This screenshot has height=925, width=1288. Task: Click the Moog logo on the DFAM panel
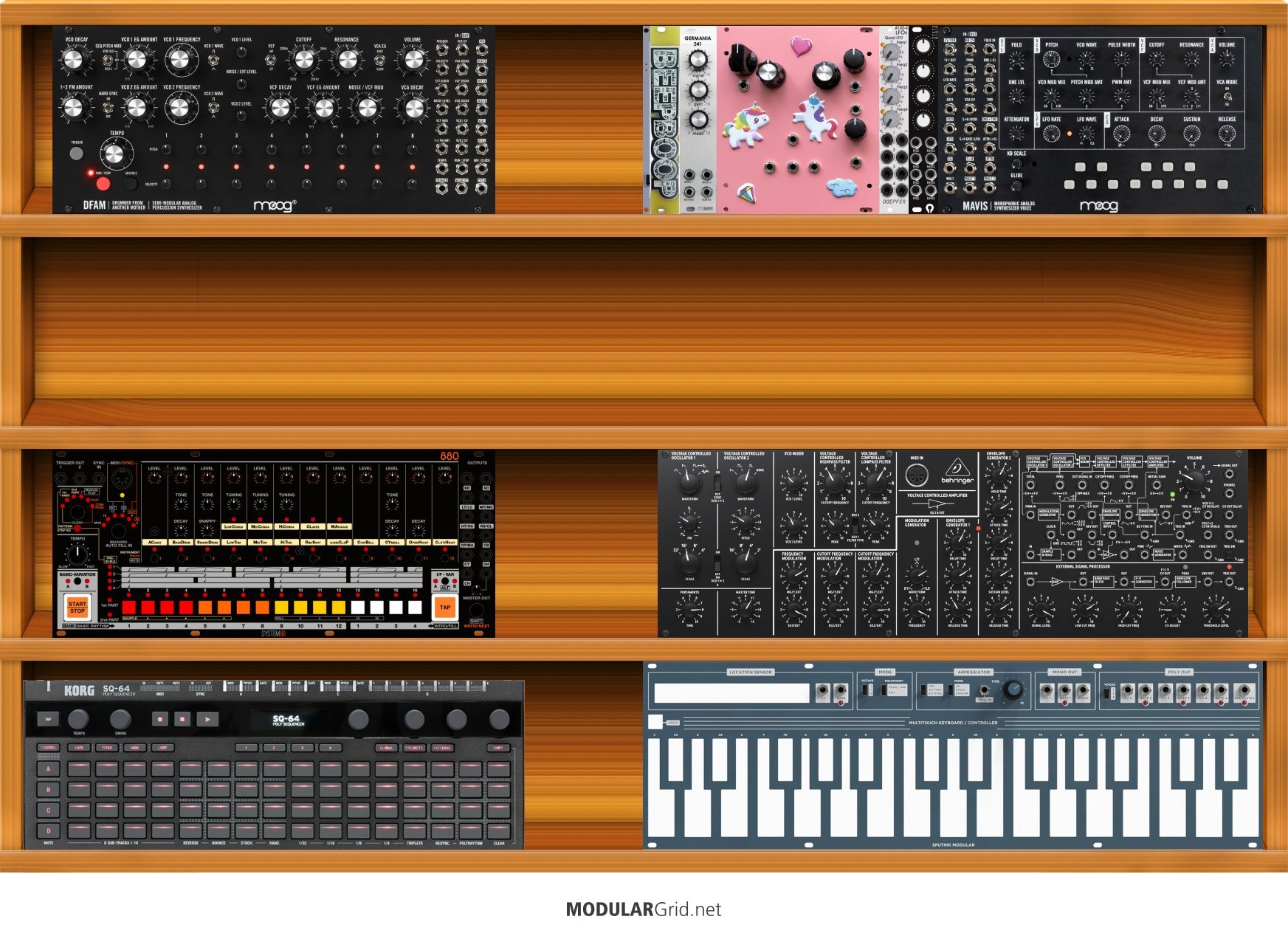coord(275,204)
